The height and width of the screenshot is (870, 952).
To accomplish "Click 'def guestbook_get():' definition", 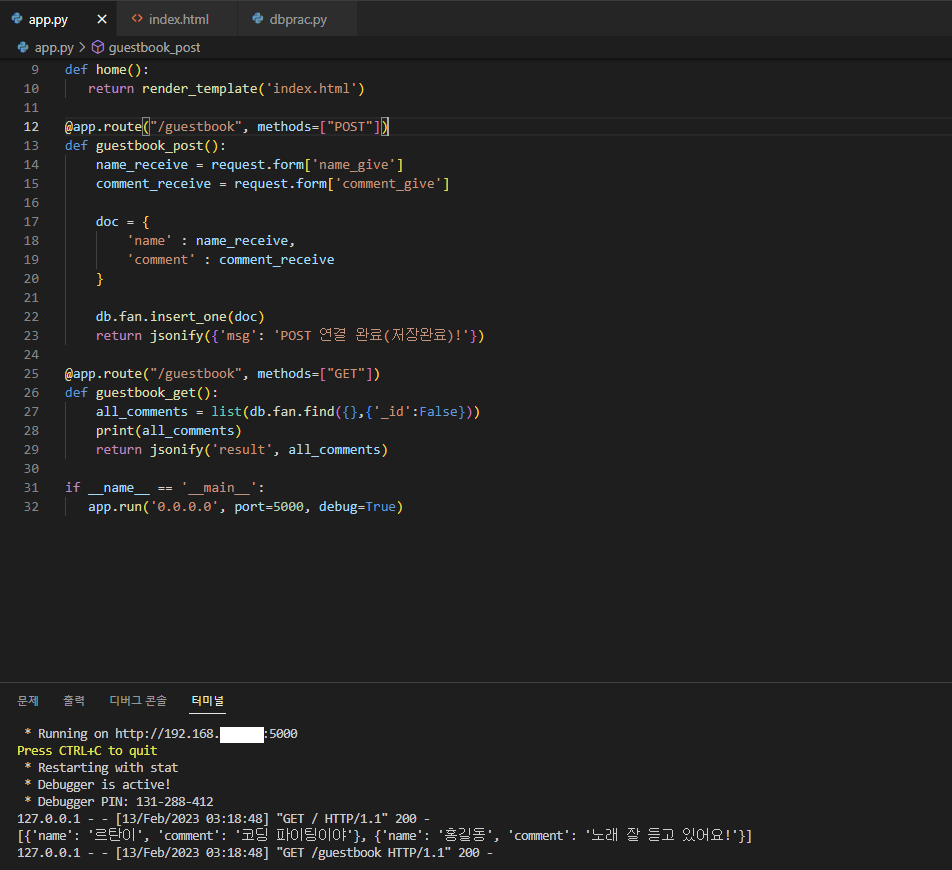I will click(141, 392).
